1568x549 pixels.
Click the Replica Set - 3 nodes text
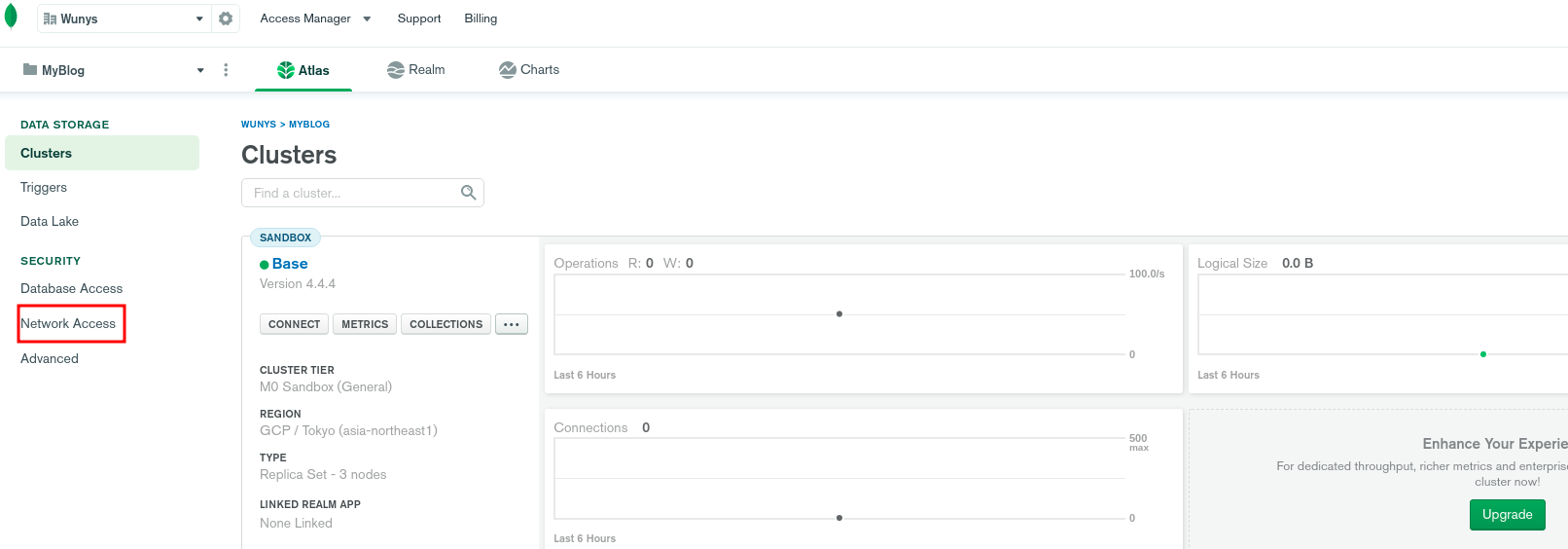(323, 474)
